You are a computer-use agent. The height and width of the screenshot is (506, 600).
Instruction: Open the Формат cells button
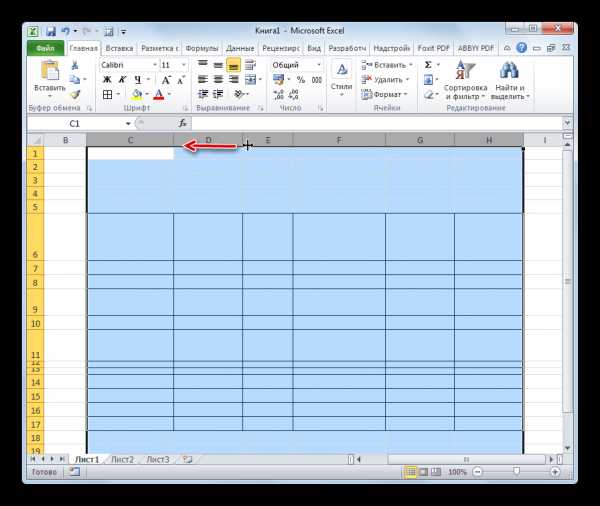pyautogui.click(x=384, y=94)
